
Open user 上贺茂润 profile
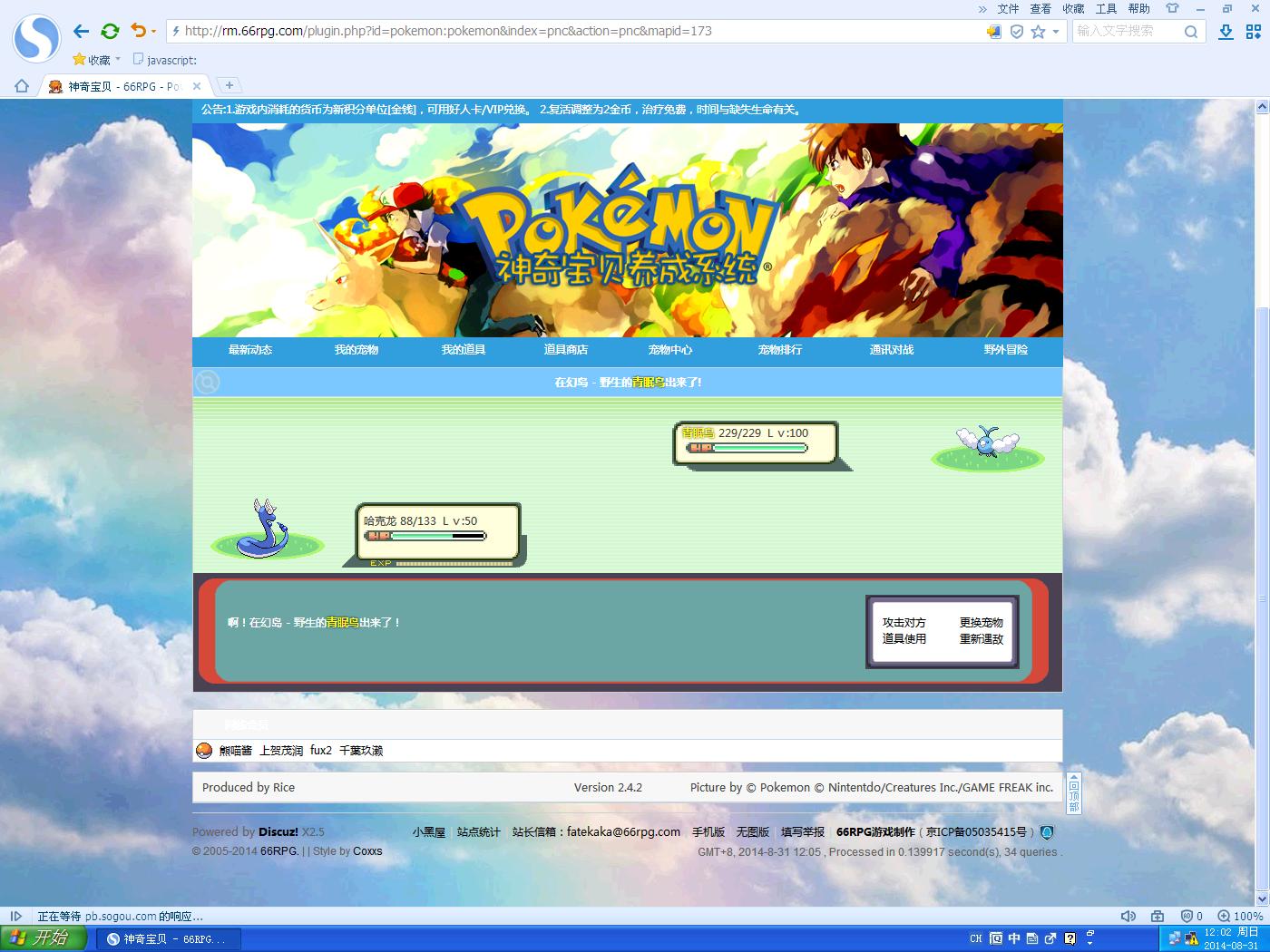coord(281,751)
